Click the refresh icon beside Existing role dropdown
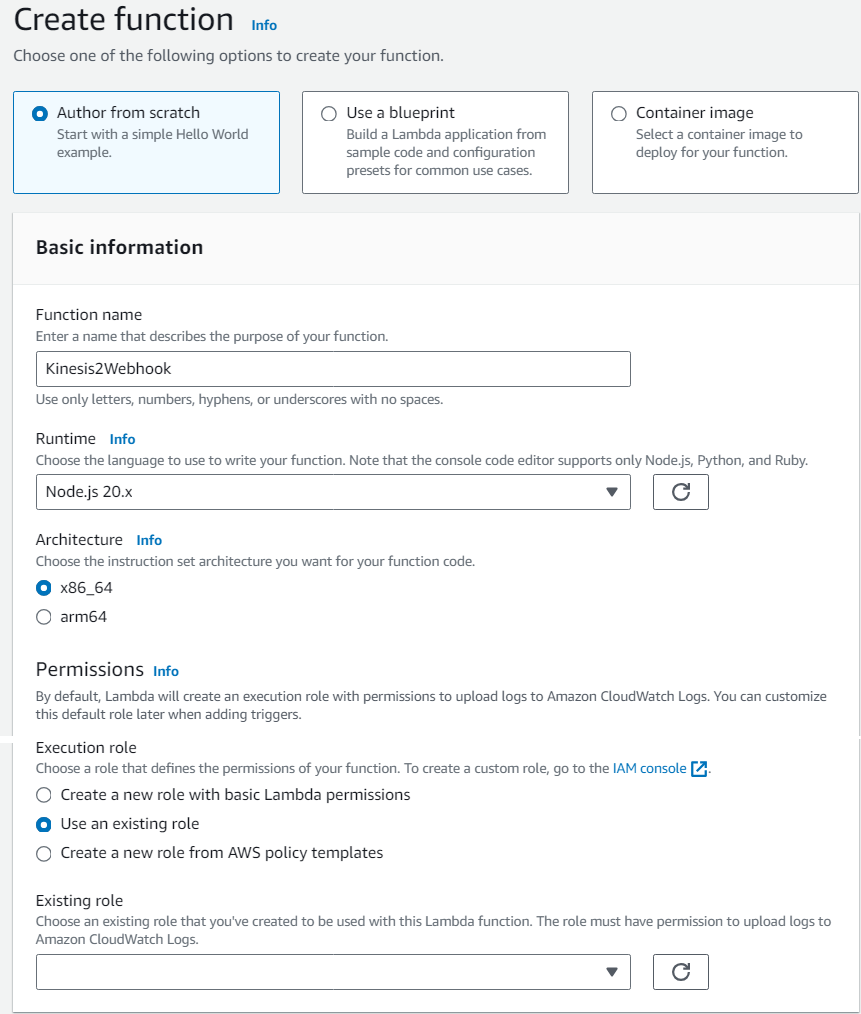861x1014 pixels. click(x=680, y=971)
